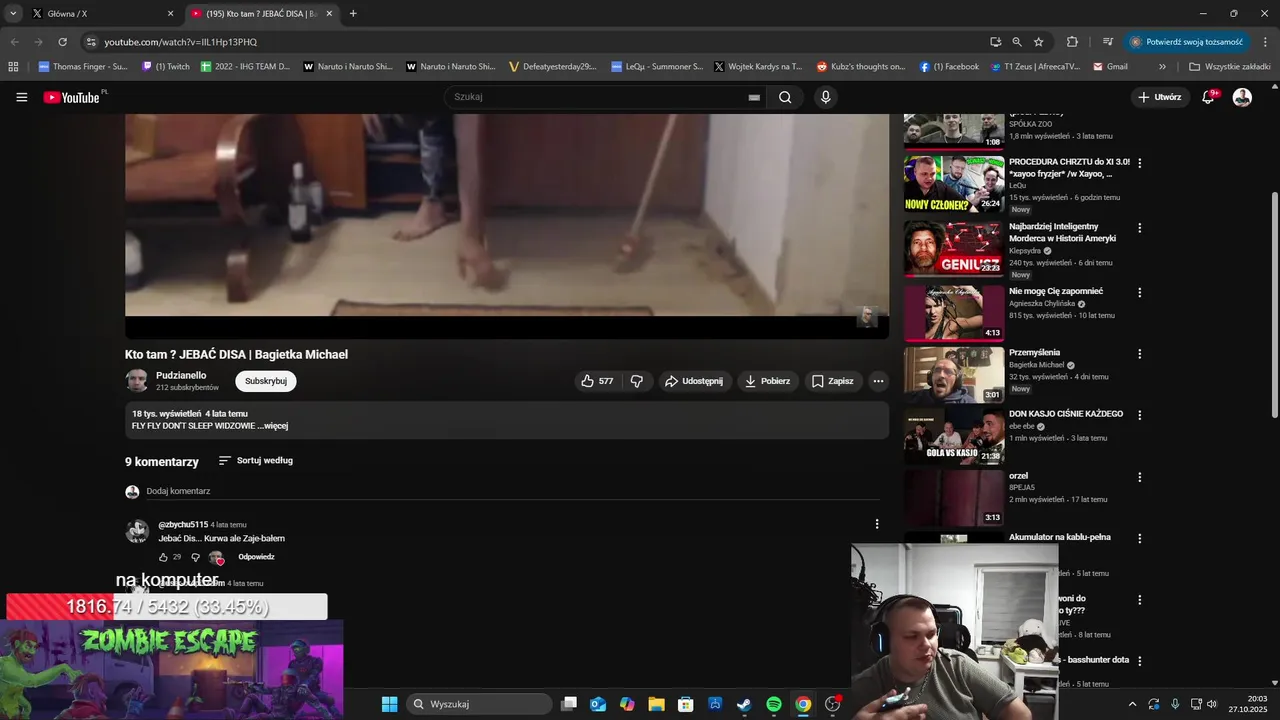Open the Sortuj według sort menu
Image resolution: width=1280 pixels, height=720 pixels.
(256, 461)
